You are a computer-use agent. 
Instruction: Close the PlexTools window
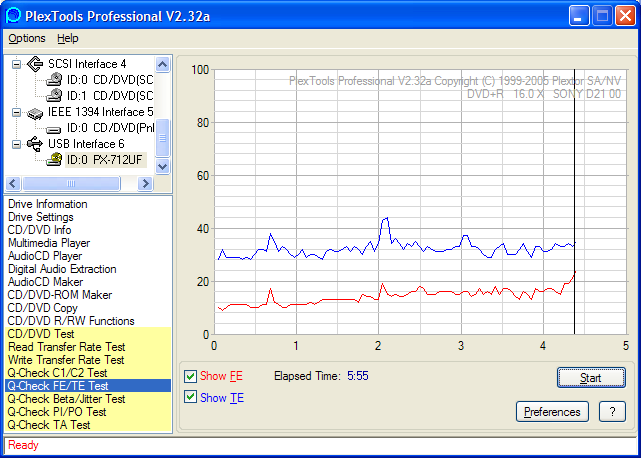pos(625,16)
